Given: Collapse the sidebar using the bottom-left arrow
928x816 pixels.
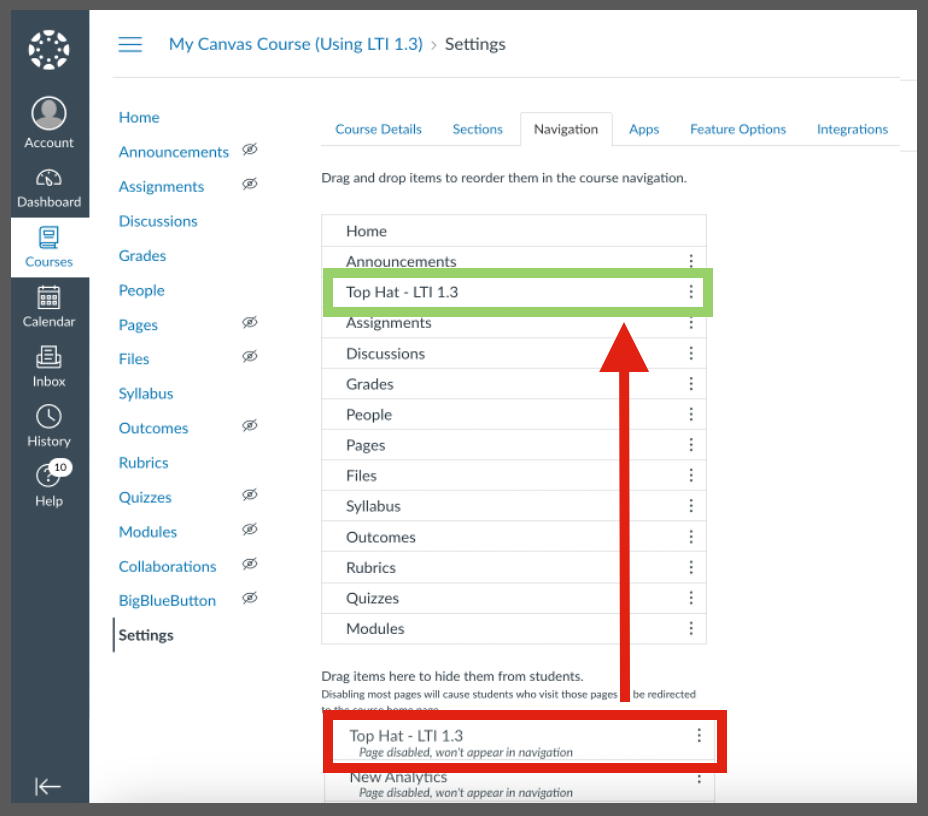Looking at the screenshot, I should tap(48, 787).
